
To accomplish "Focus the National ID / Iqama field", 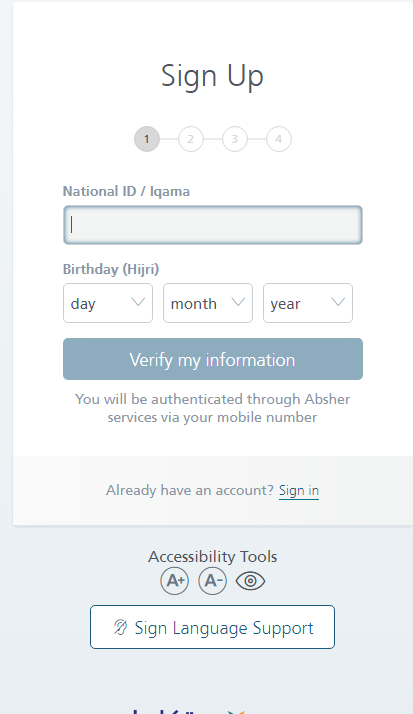I will point(213,225).
